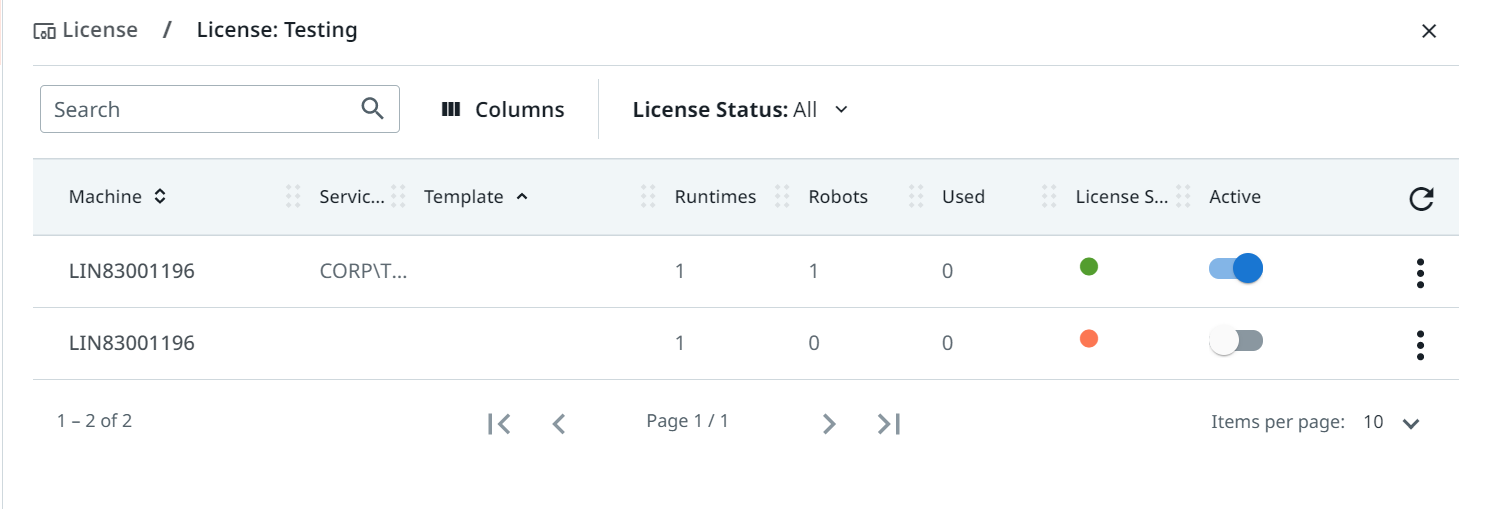Click the green license status dot
The image size is (1486, 509).
click(x=1089, y=267)
